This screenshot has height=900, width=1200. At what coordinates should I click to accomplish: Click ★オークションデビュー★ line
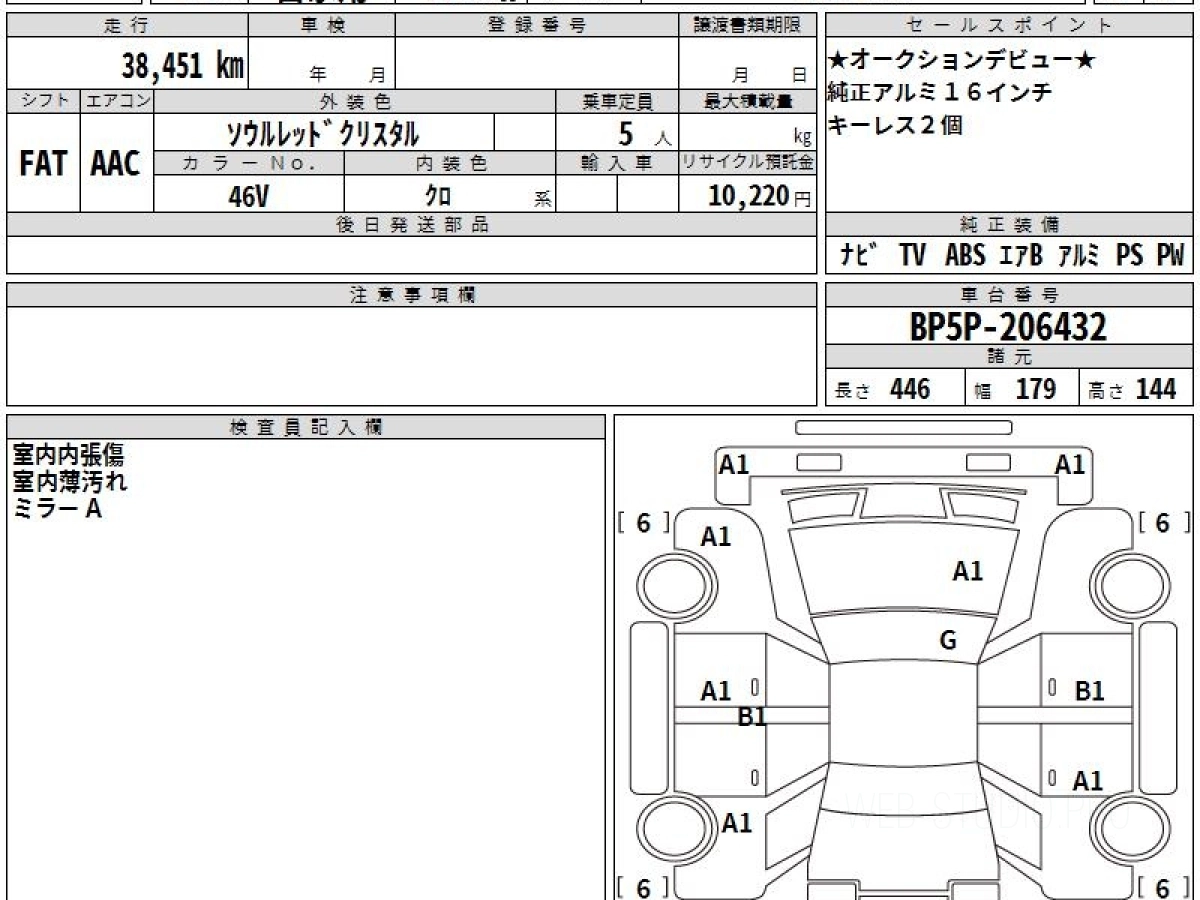point(961,61)
